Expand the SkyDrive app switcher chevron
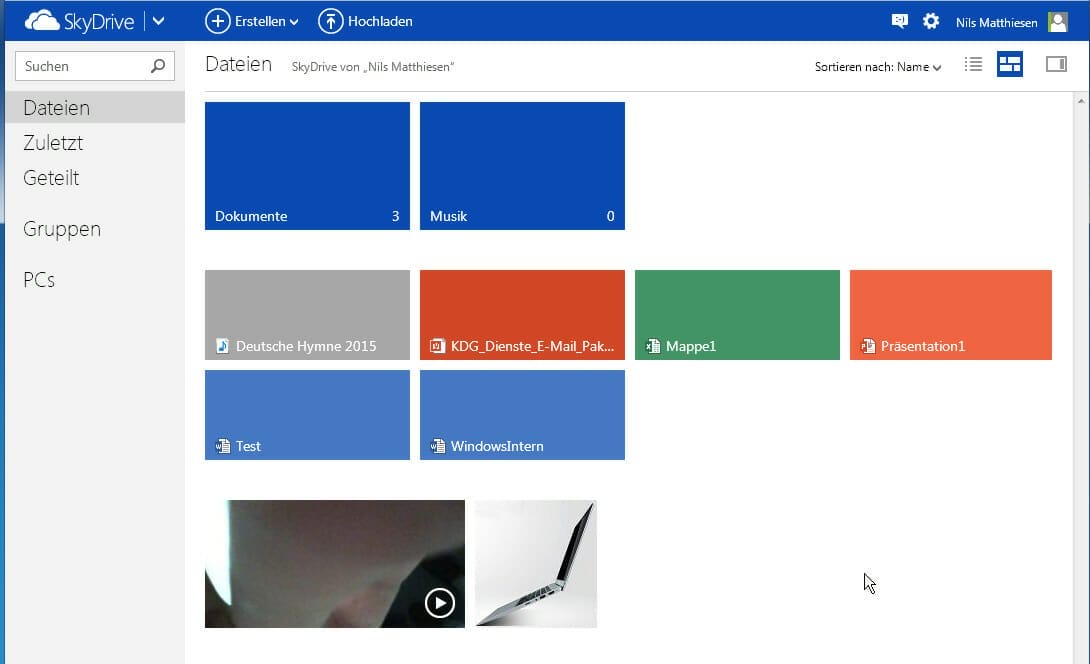This screenshot has height=664, width=1090. pyautogui.click(x=158, y=21)
